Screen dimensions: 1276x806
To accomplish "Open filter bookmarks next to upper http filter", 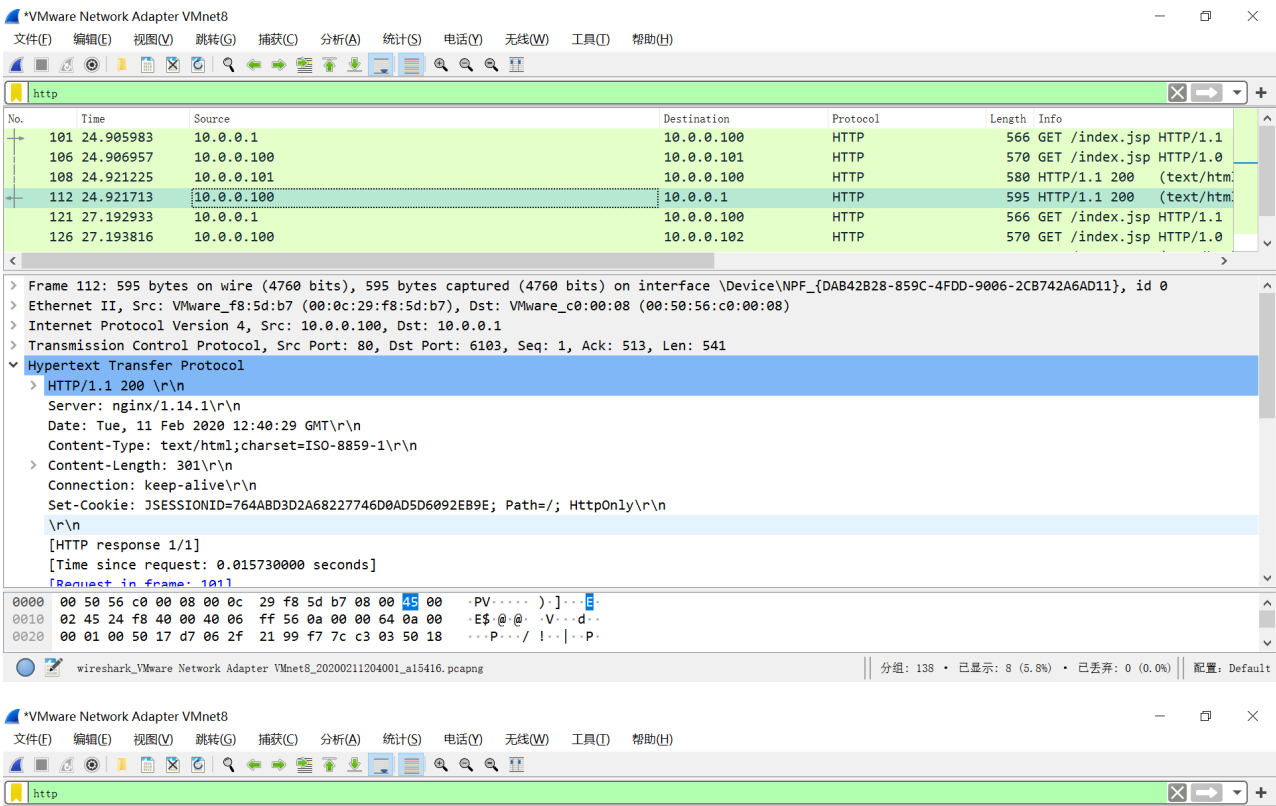I will tap(17, 93).
